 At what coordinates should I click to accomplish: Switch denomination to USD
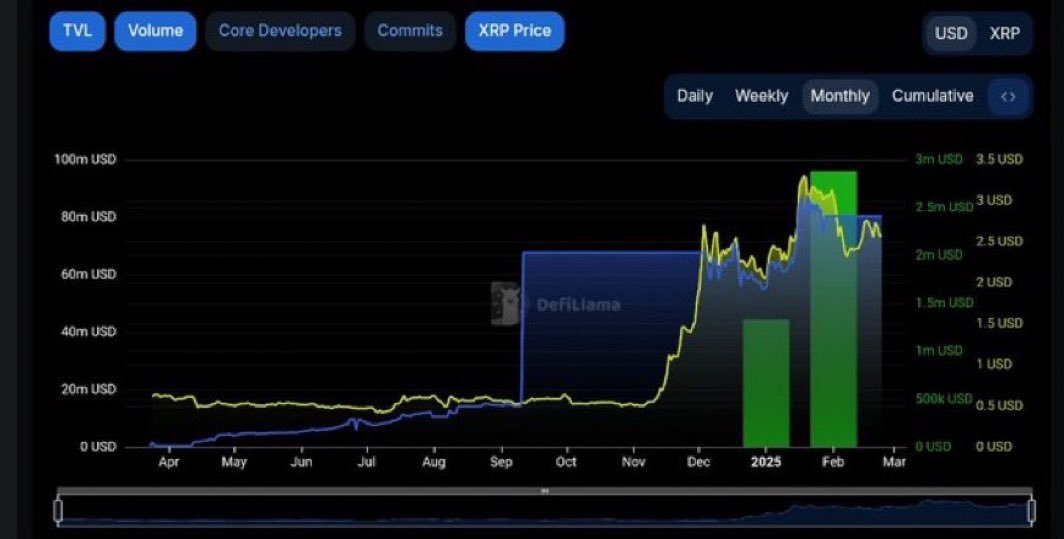pyautogui.click(x=951, y=33)
